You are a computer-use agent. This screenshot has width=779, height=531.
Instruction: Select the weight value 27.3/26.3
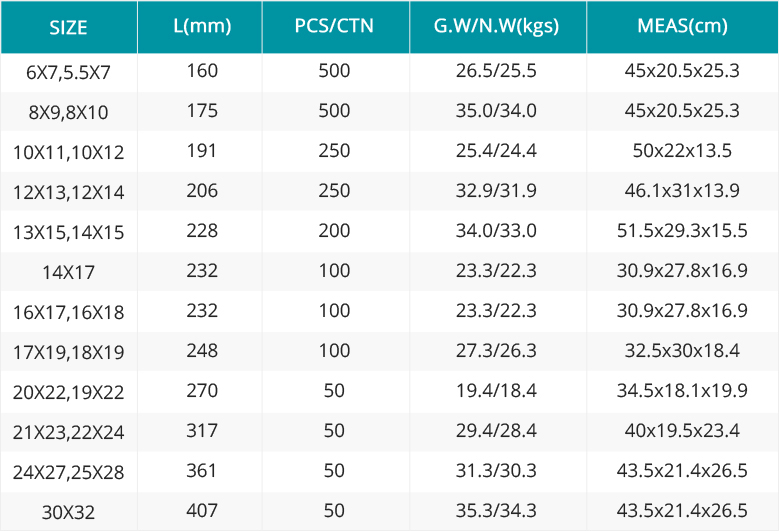click(496, 351)
